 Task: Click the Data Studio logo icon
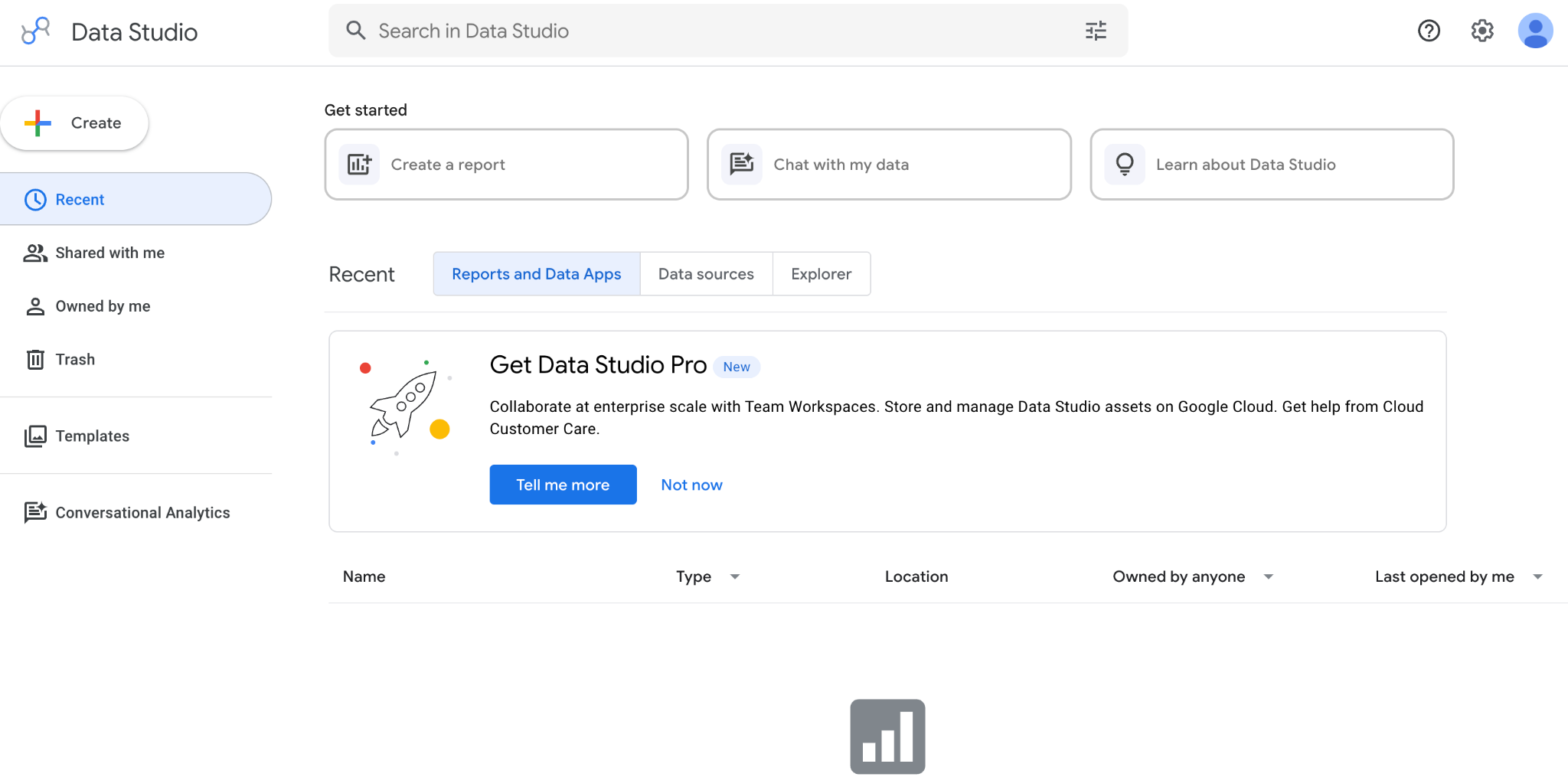tap(35, 31)
